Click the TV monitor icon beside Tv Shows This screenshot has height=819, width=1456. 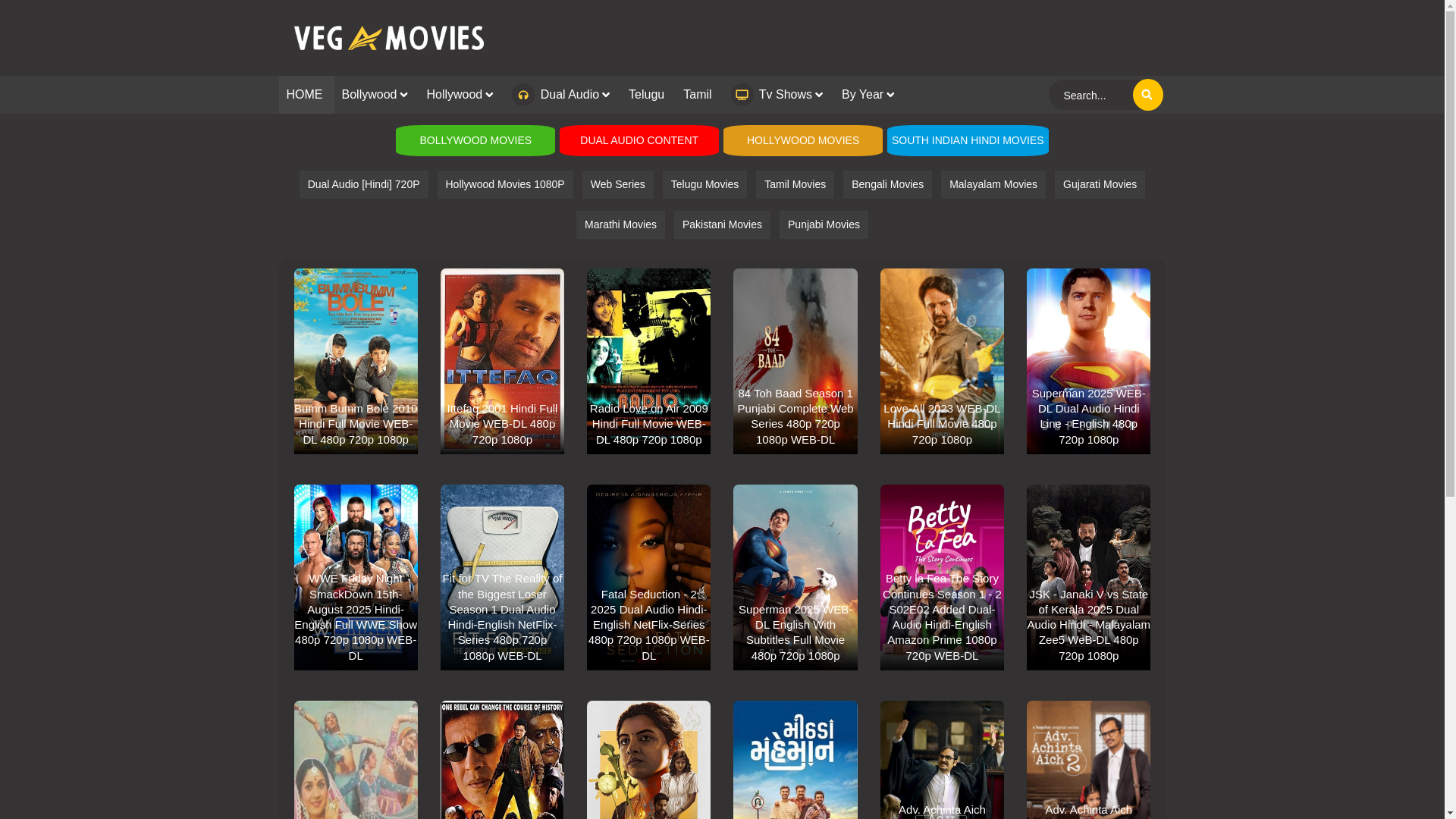[742, 95]
